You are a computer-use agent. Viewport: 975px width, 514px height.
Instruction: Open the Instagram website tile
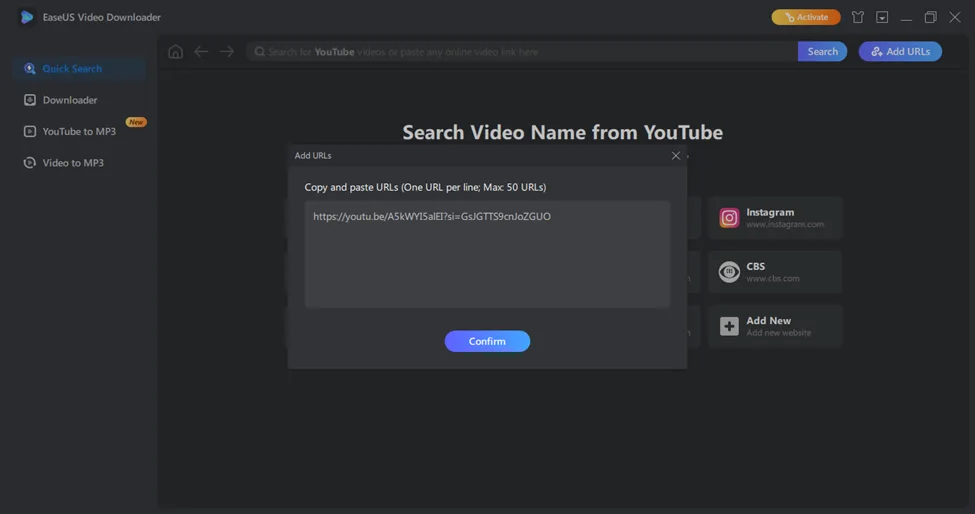[x=775, y=218]
